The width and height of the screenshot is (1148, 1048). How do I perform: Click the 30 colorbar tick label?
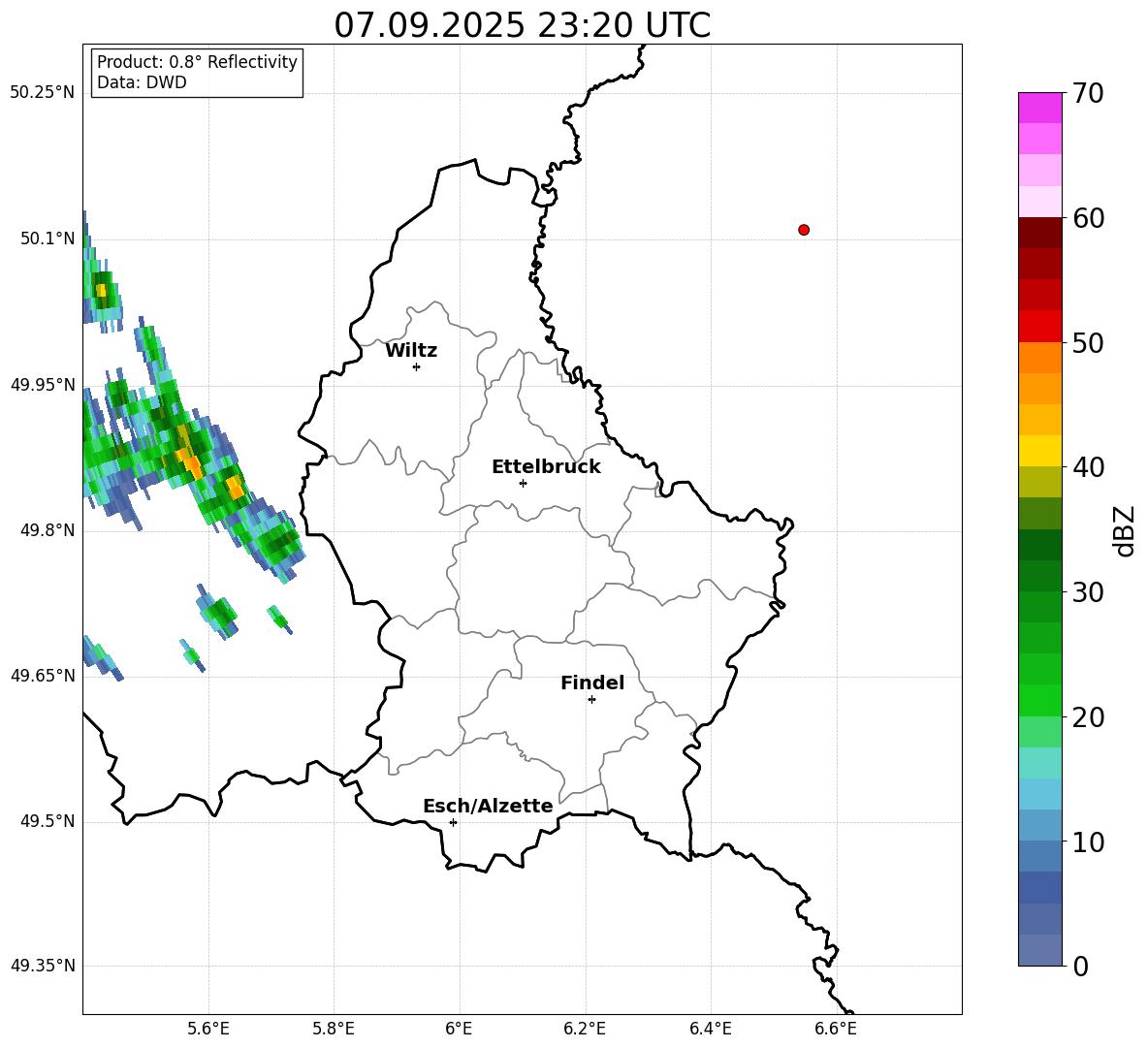pyautogui.click(x=1088, y=592)
